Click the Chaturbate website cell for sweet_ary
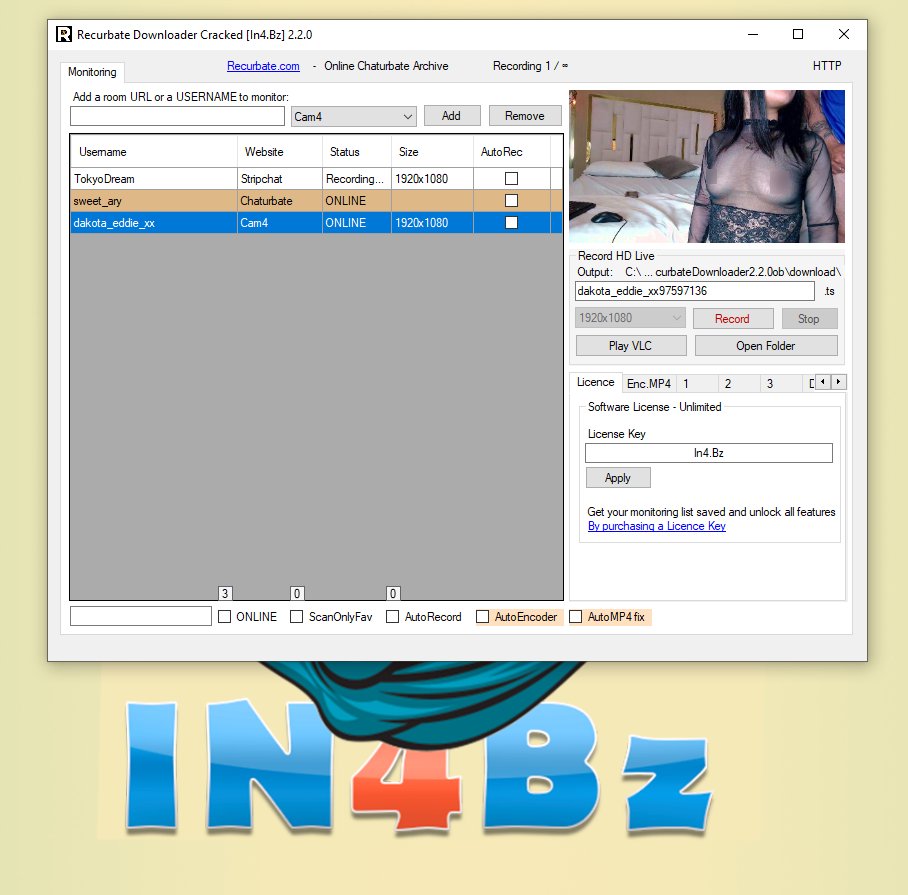Viewport: 908px width, 895px height. tap(279, 201)
